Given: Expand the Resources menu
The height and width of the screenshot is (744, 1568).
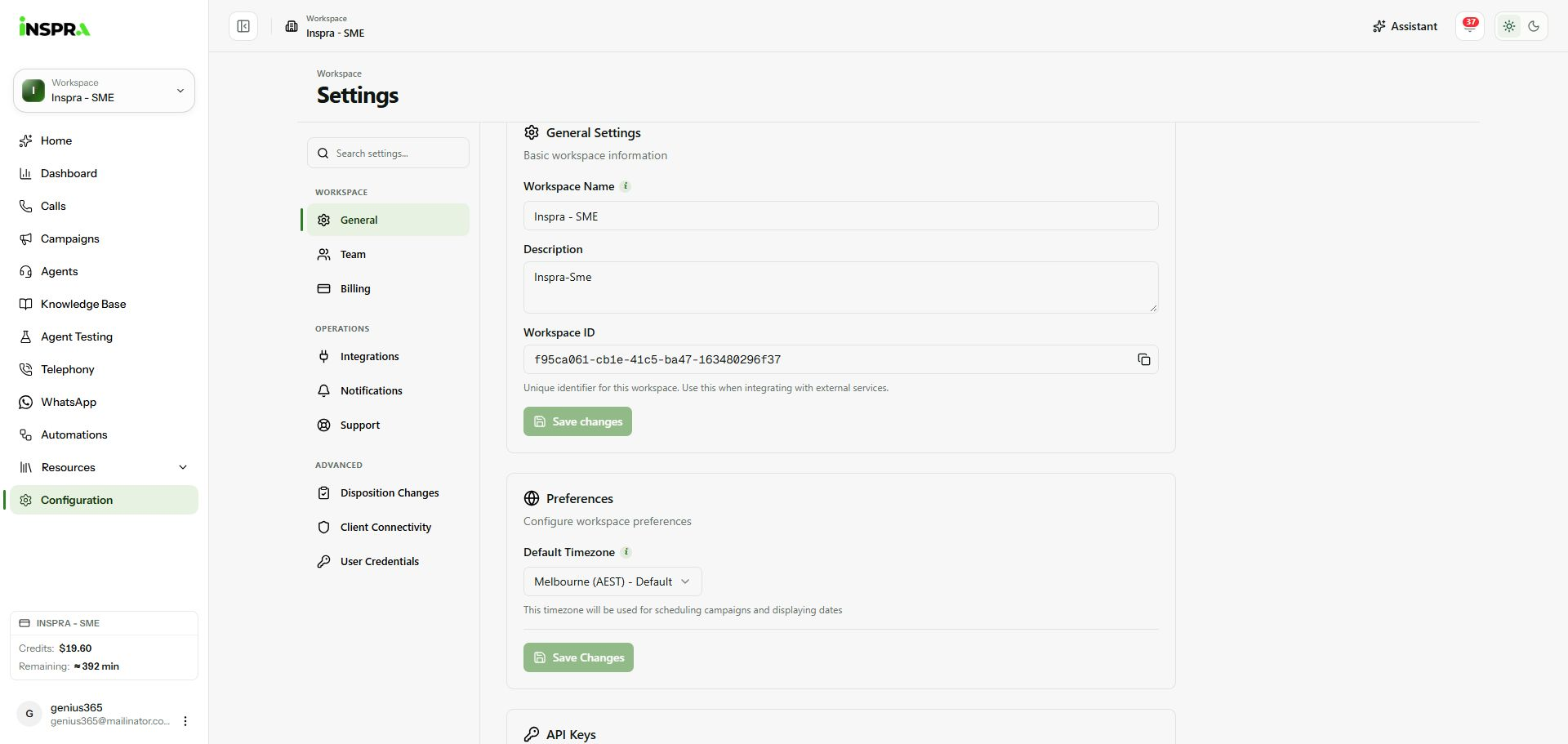Looking at the screenshot, I should pos(104,467).
